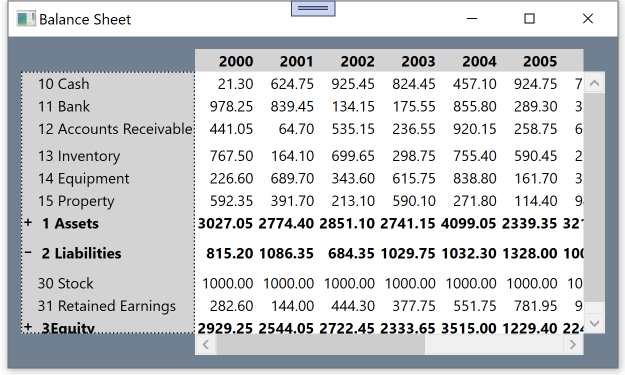Click Accounts Receivable 2004 value 920.15
The image size is (625, 375).
click(475, 129)
